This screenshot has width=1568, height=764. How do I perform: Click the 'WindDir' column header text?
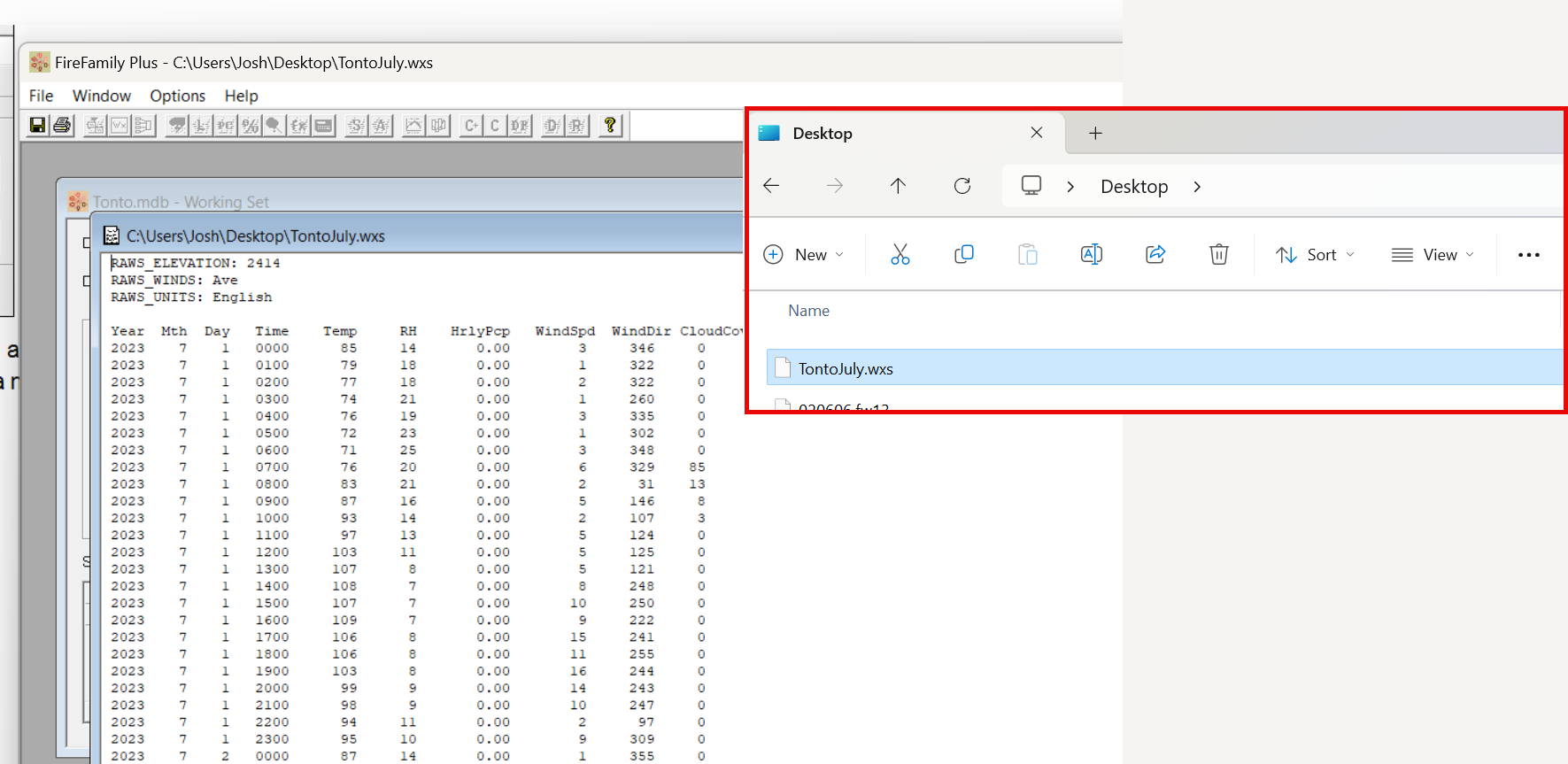pos(641,331)
